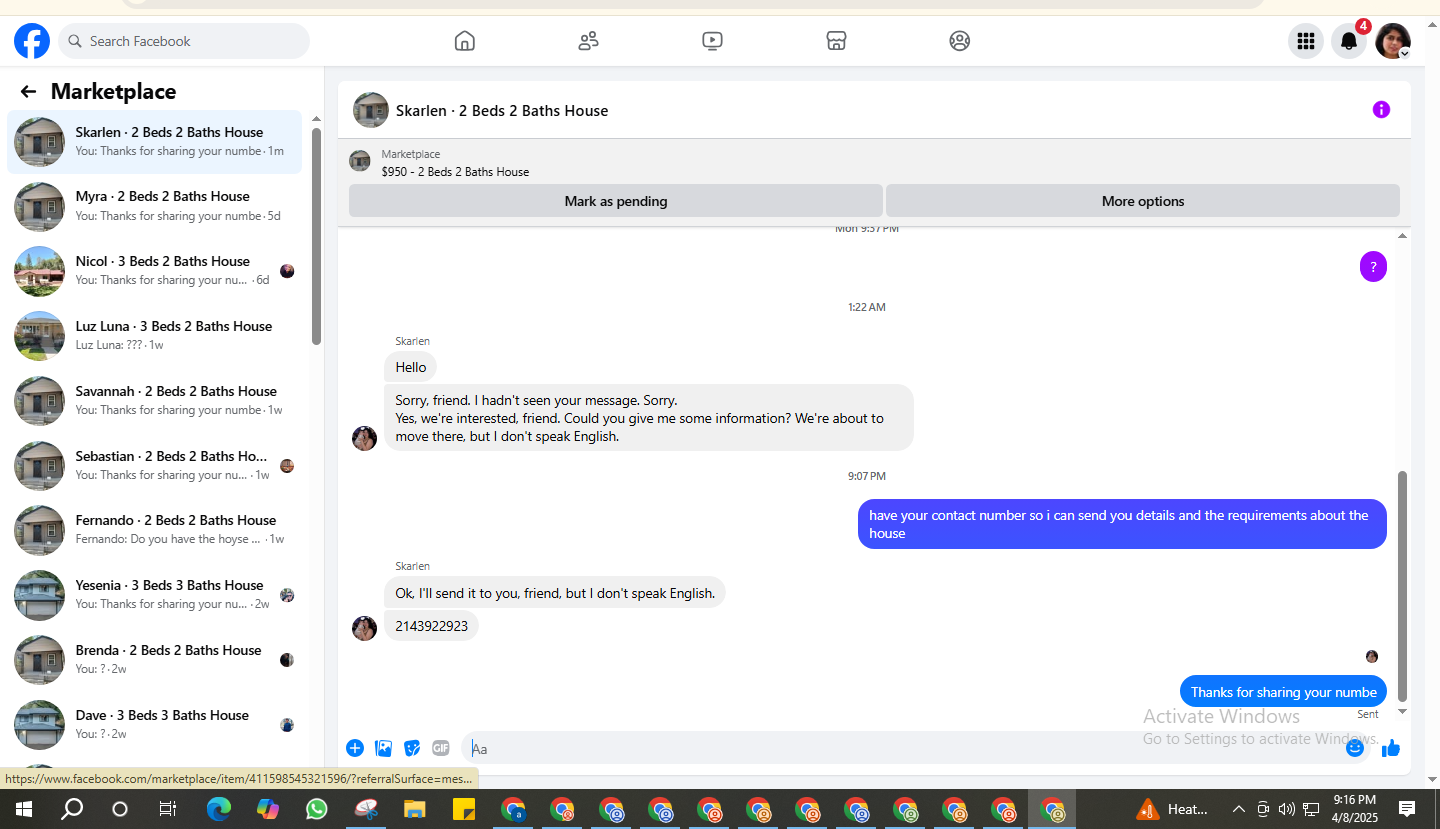
Task: Open the Groups icon in top navigation
Action: click(960, 41)
